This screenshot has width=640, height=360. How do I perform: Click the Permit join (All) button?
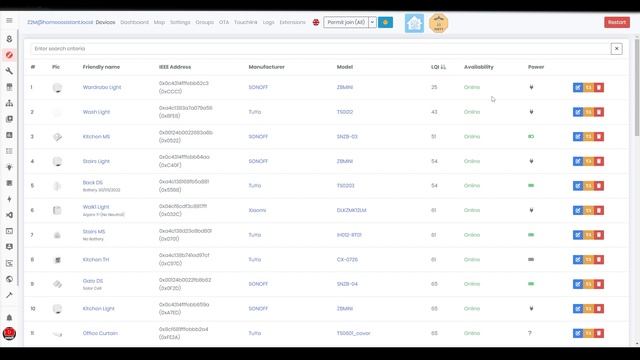[x=346, y=22]
